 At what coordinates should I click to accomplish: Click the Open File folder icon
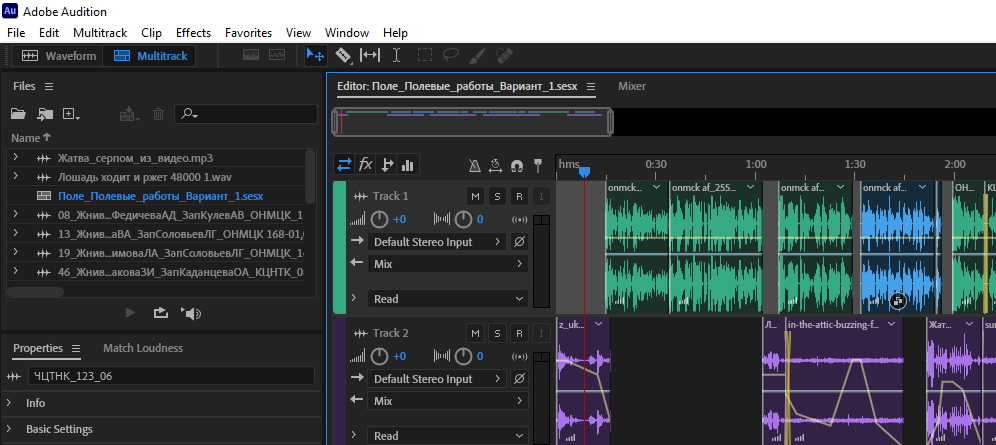[x=18, y=115]
